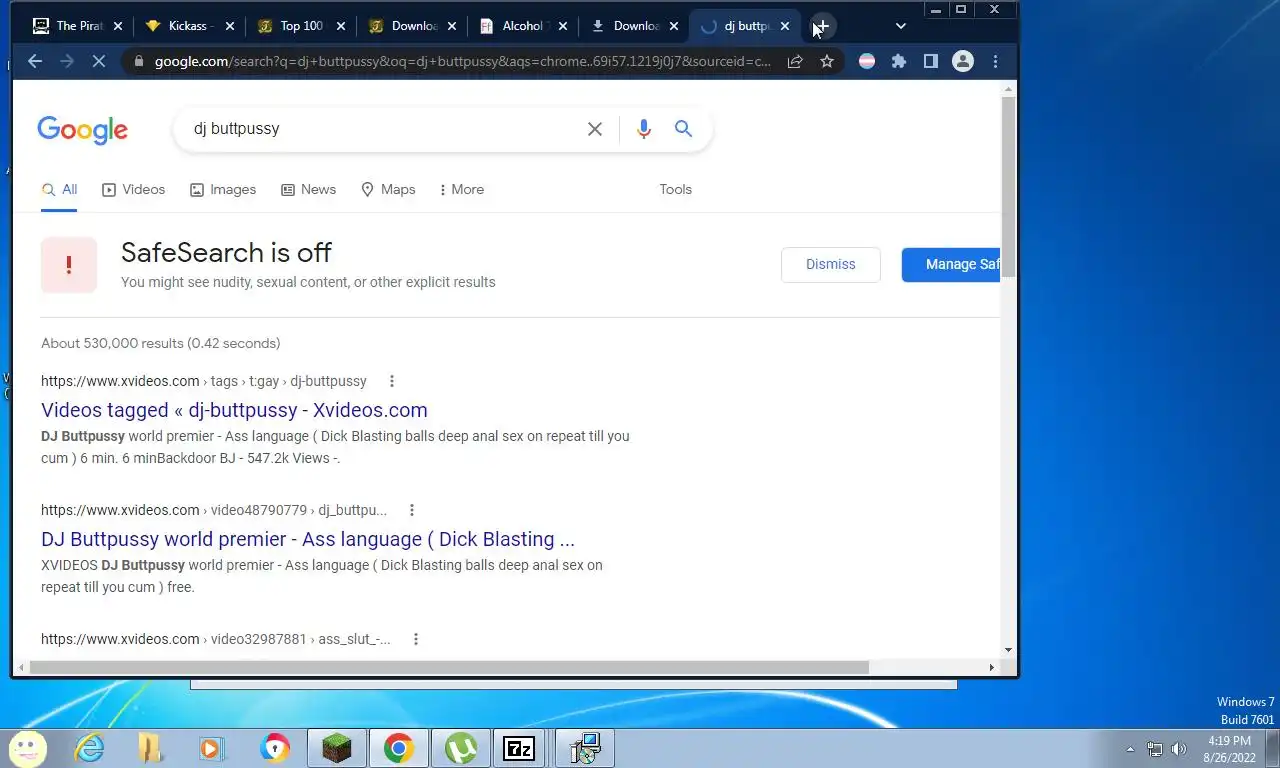Switch to the Top 100 tab

point(301,26)
